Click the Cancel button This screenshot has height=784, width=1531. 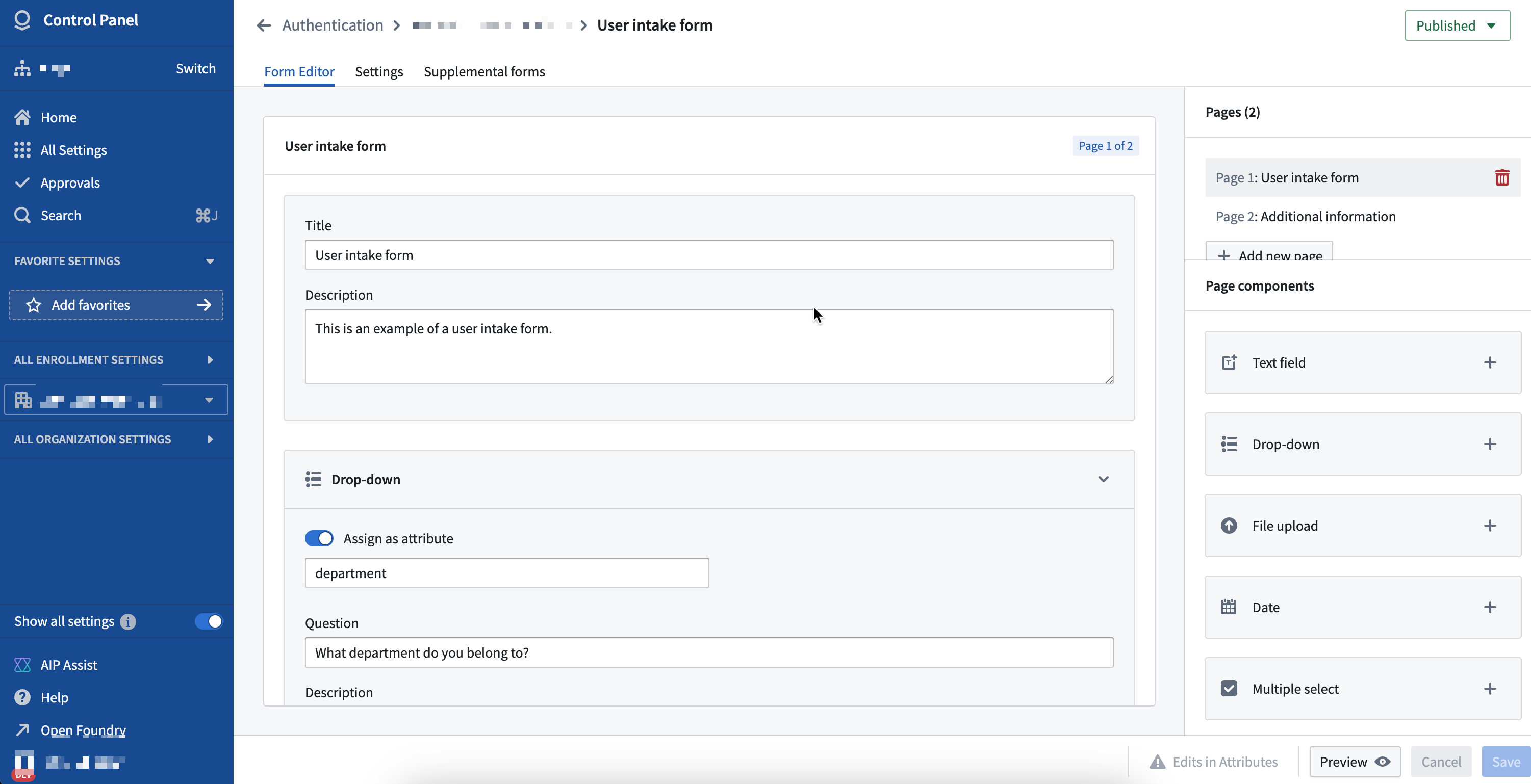click(x=1441, y=762)
